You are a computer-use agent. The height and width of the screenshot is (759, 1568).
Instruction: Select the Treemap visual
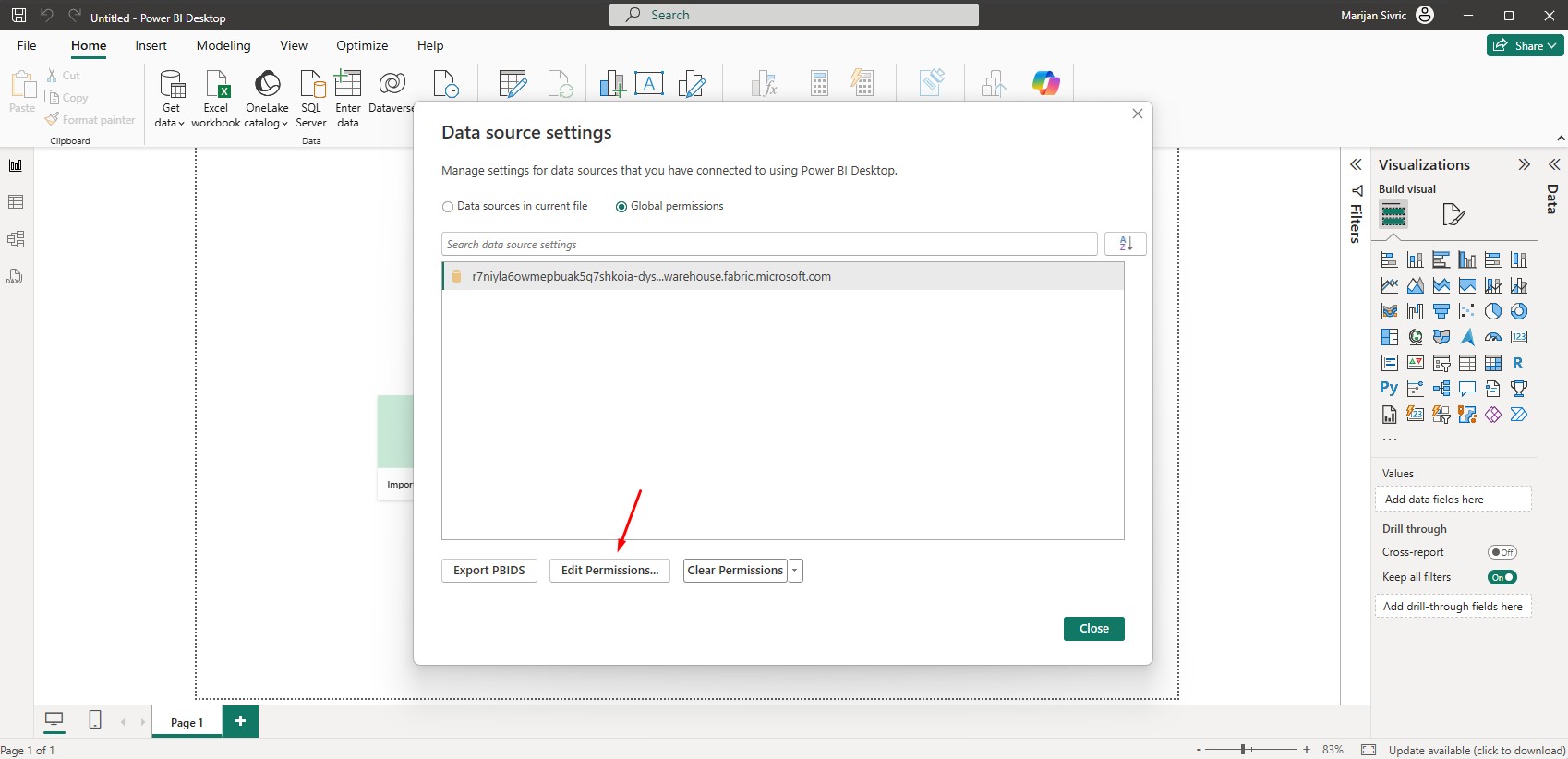pos(1390,337)
